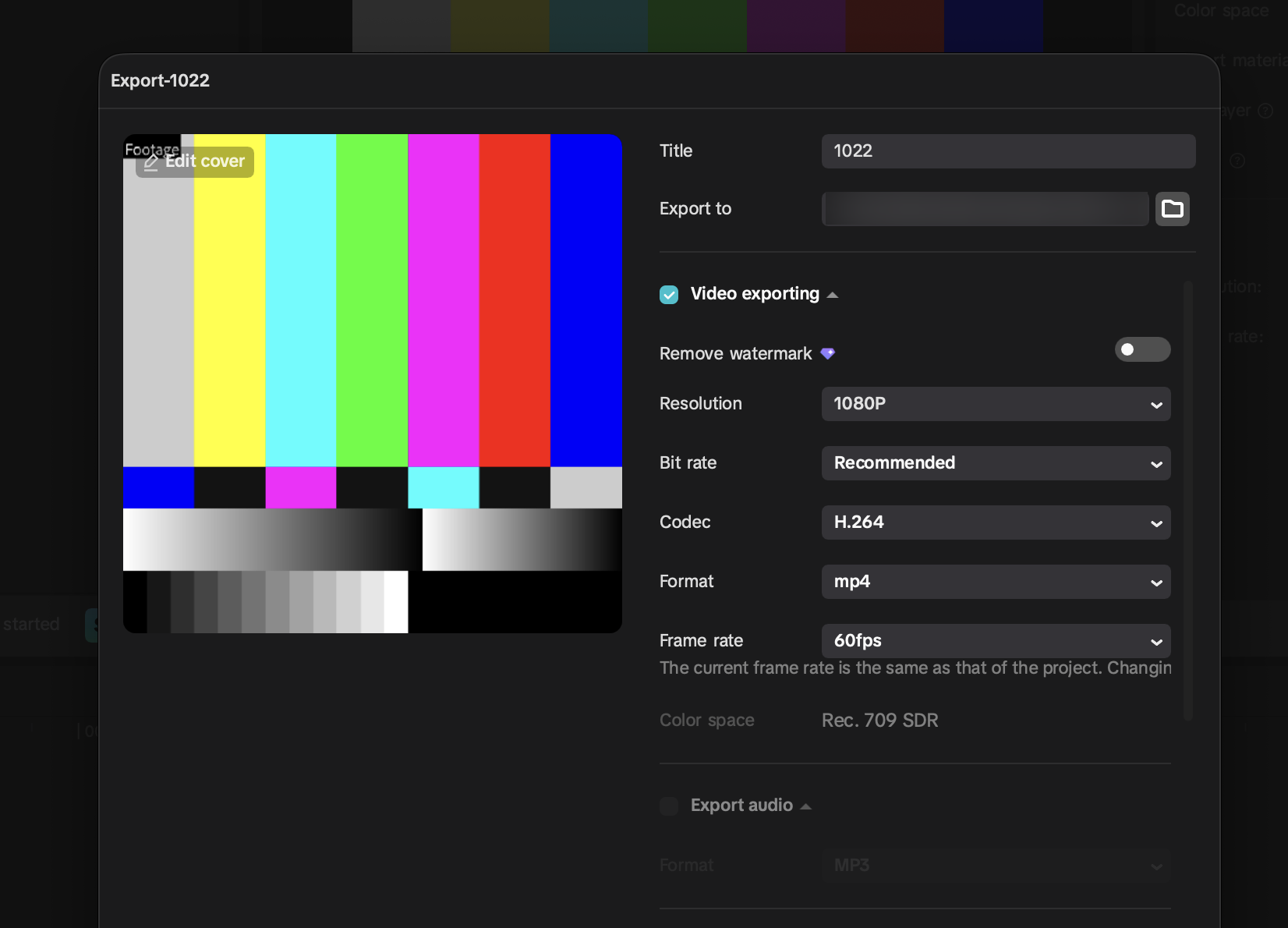Collapse the Export audio section
The width and height of the screenshot is (1288, 928).
[x=806, y=806]
